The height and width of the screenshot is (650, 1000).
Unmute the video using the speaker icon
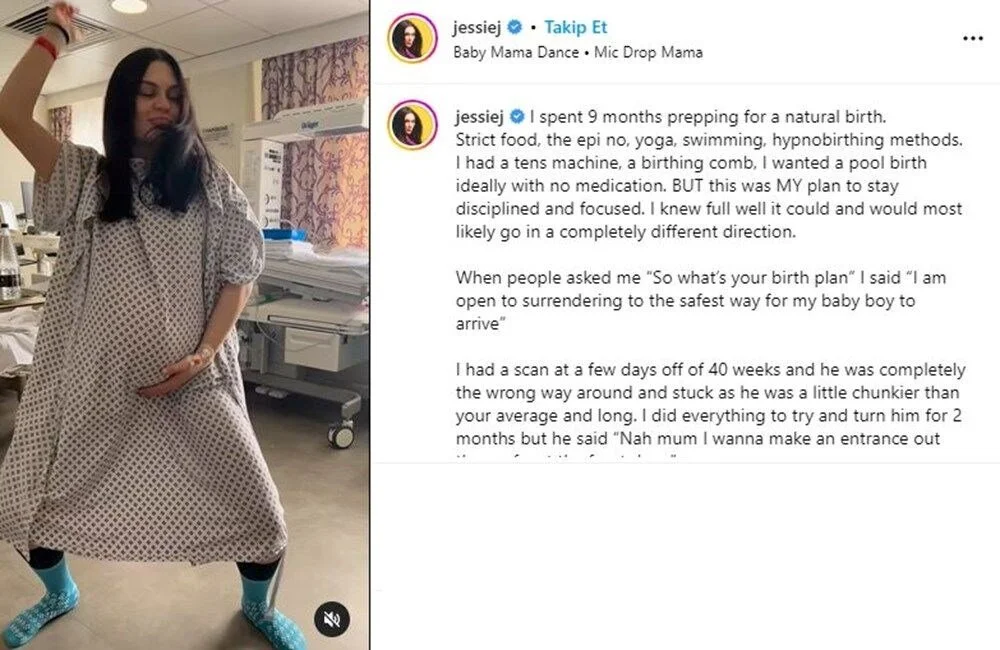click(332, 619)
